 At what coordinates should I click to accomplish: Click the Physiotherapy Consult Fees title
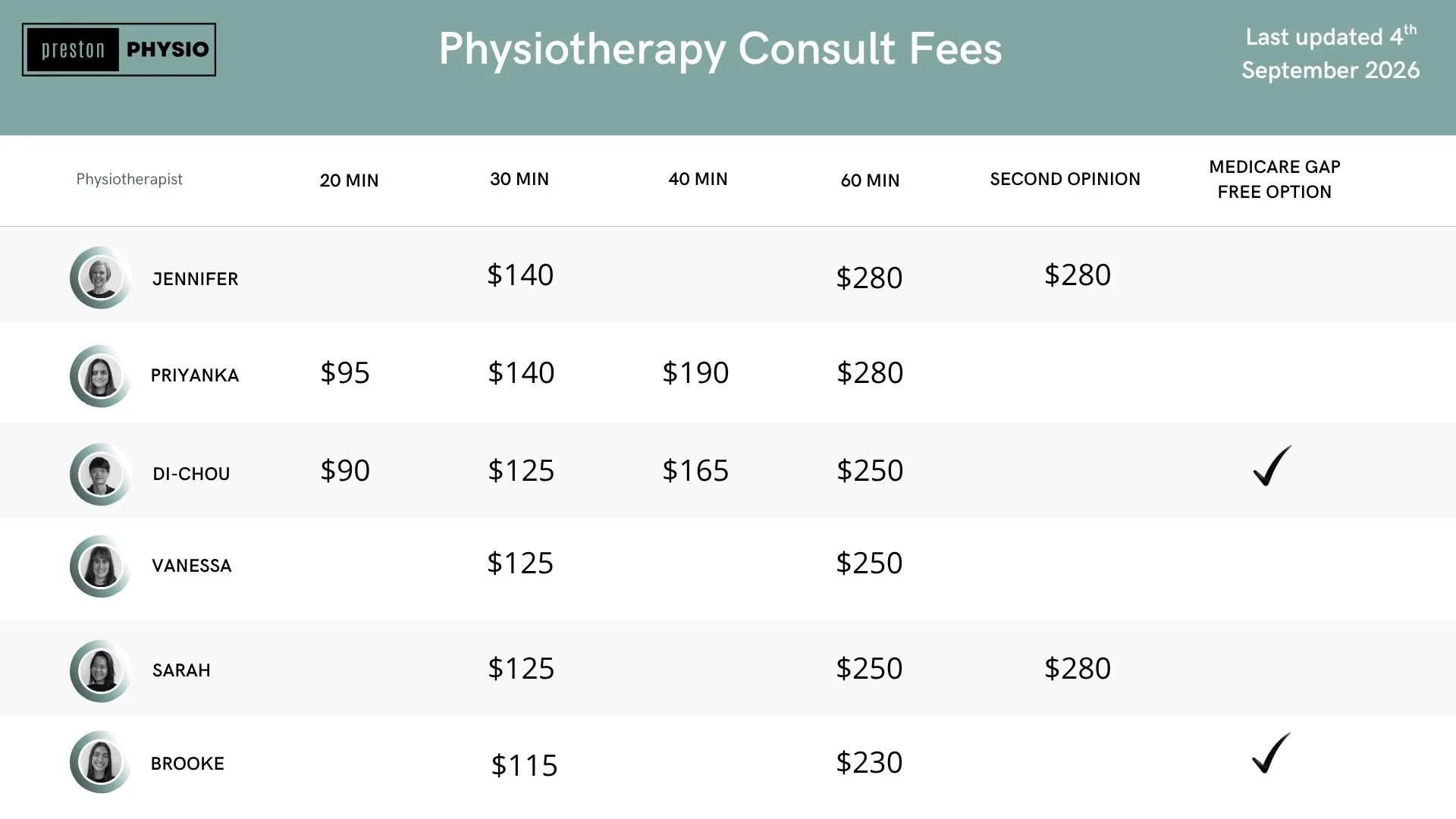720,49
